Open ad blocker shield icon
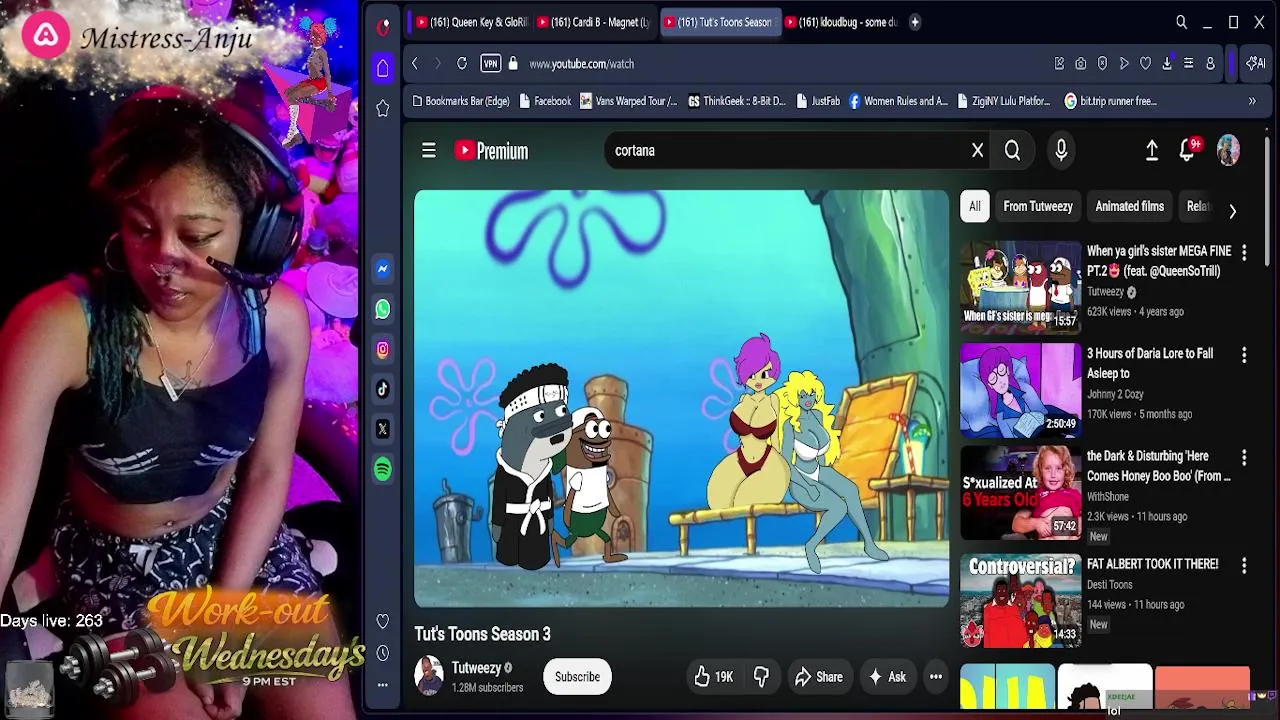This screenshot has width=1280, height=720. [x=1102, y=64]
